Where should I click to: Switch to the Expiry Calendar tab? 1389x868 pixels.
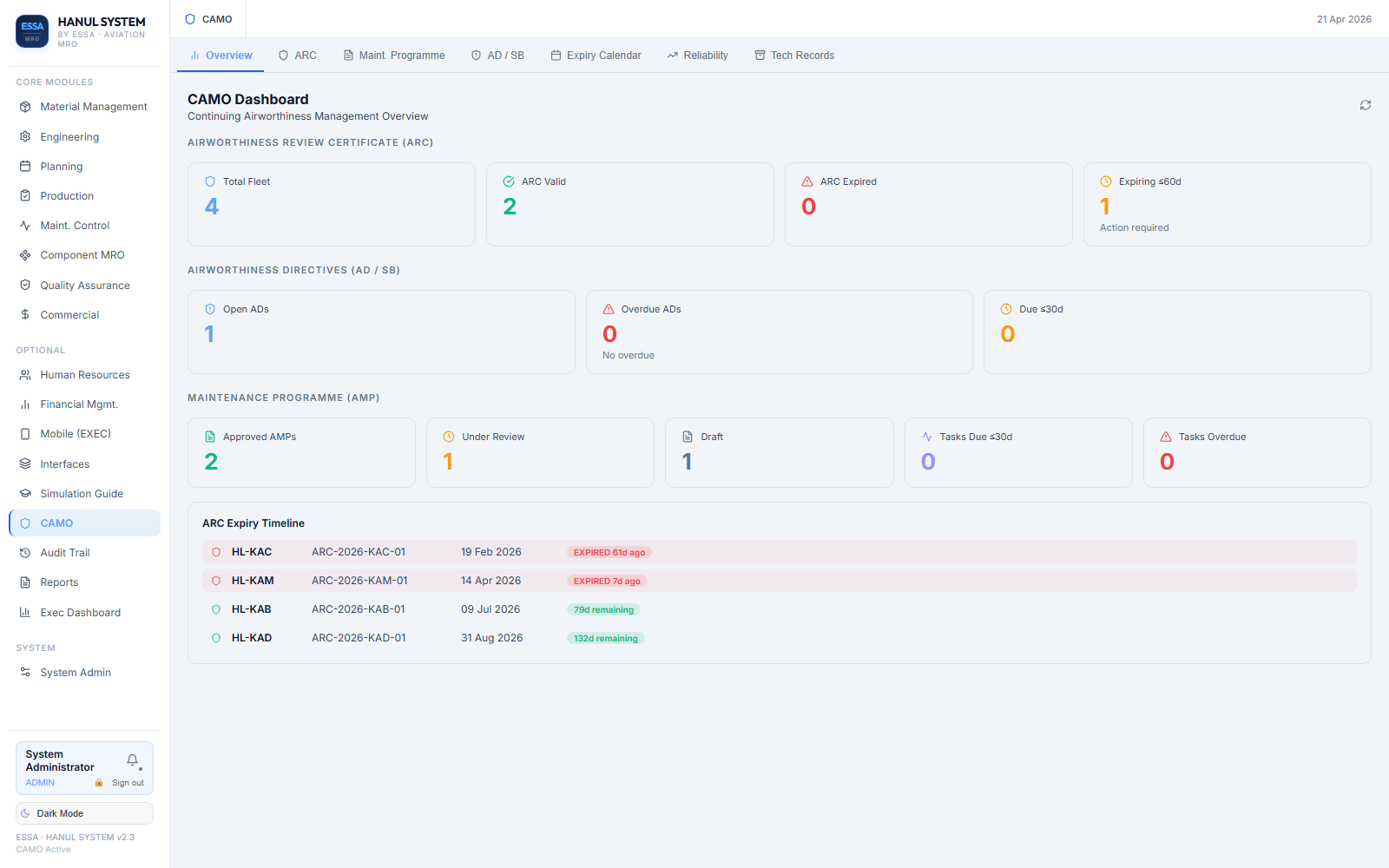[x=596, y=56]
